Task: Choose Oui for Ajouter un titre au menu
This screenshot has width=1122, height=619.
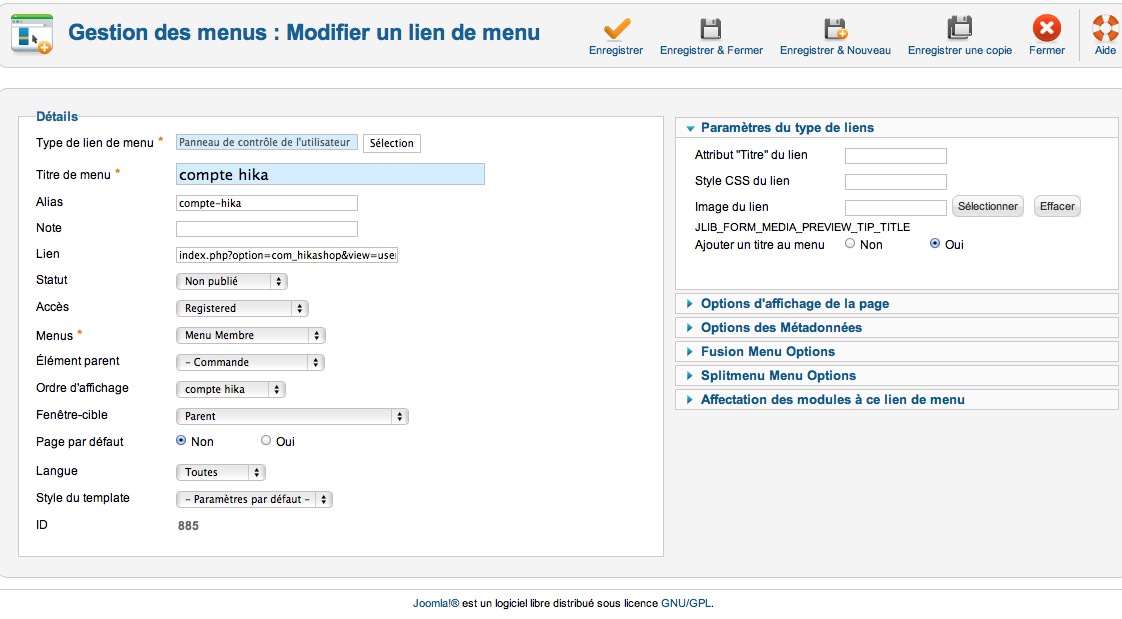Action: (x=935, y=244)
